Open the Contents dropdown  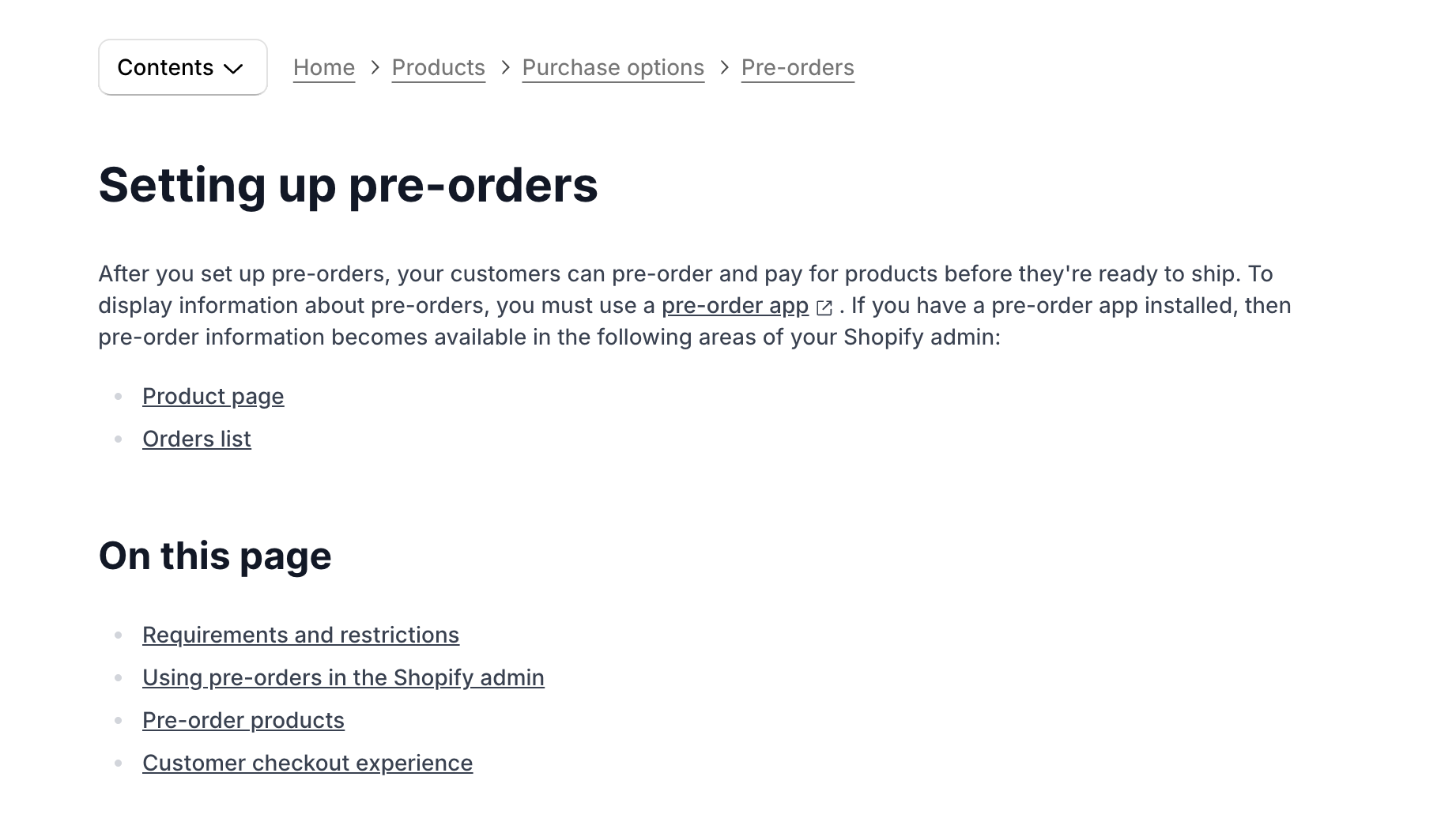(x=183, y=67)
